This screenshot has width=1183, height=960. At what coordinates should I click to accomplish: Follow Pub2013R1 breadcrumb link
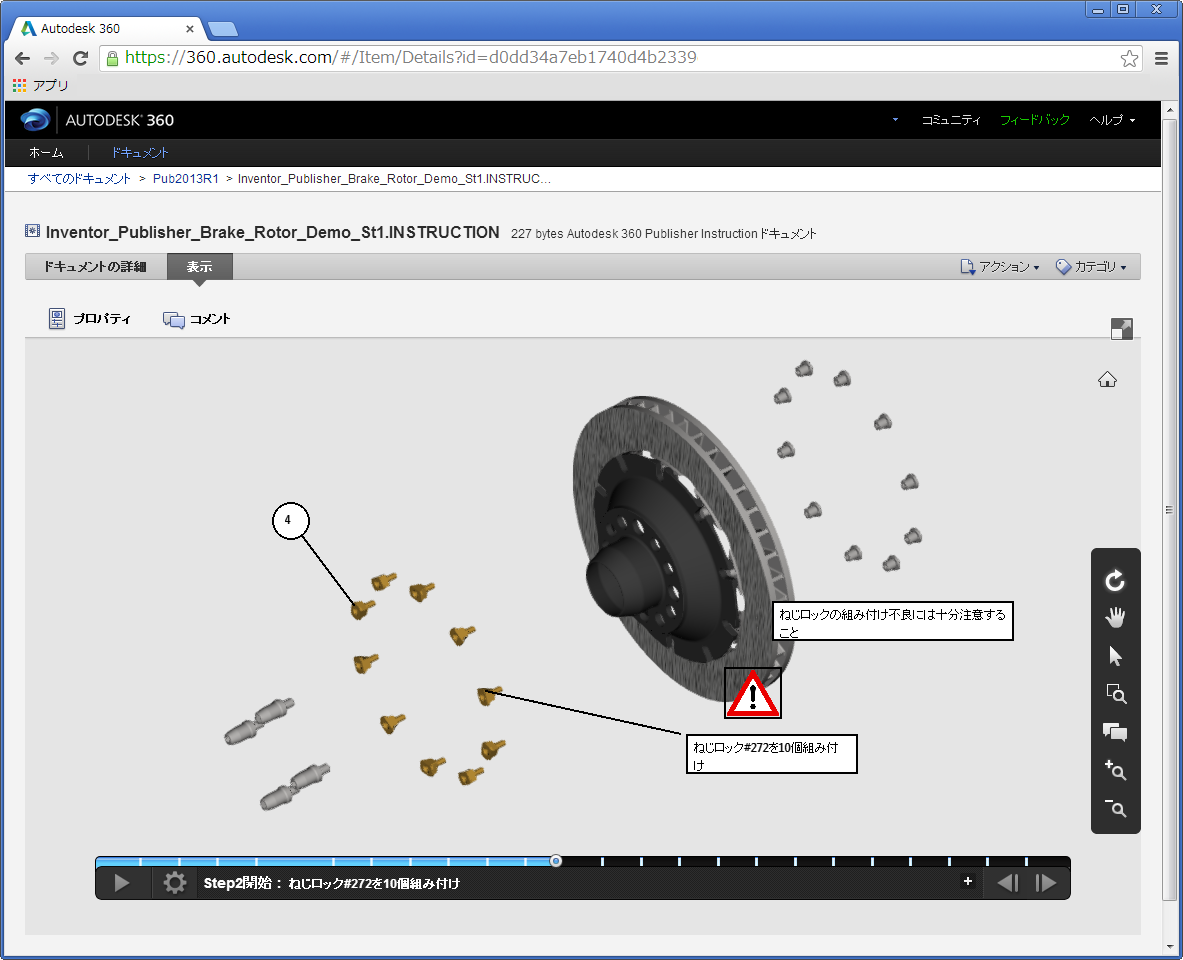pos(186,179)
